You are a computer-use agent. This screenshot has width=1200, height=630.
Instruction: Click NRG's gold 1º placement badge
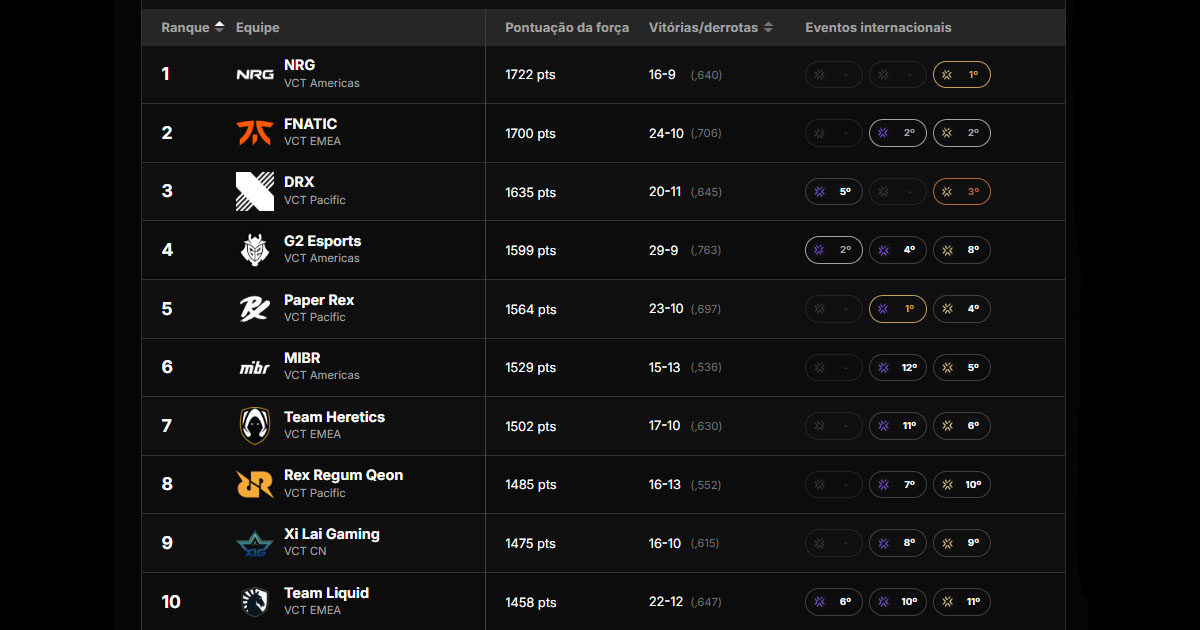click(961, 75)
